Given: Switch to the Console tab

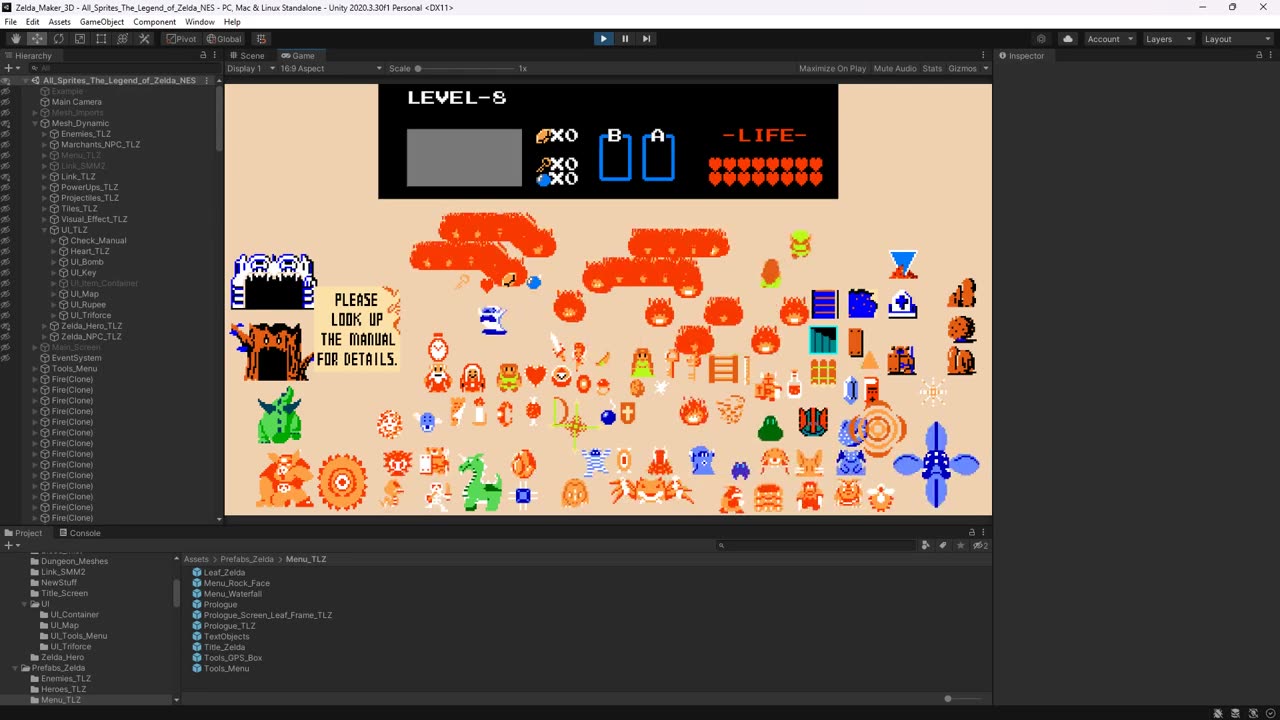Looking at the screenshot, I should click(80, 533).
